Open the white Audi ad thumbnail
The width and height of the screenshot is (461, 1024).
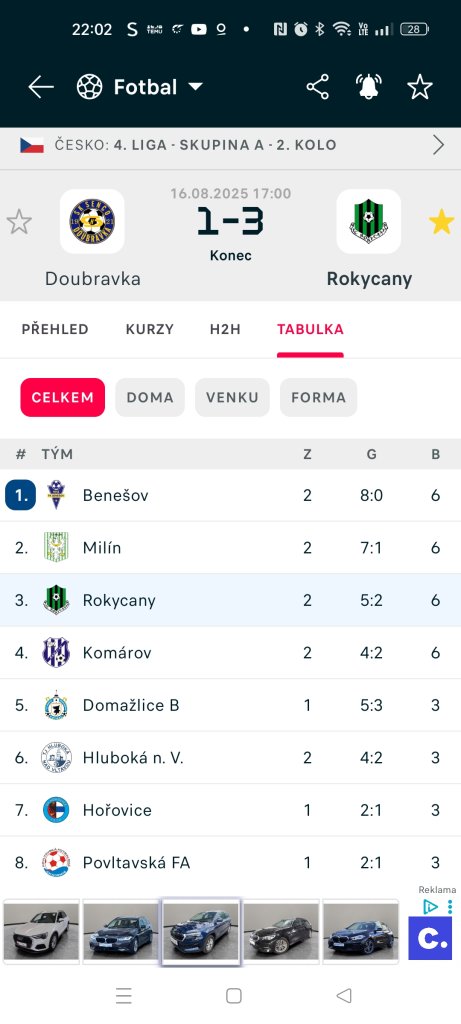[41, 931]
